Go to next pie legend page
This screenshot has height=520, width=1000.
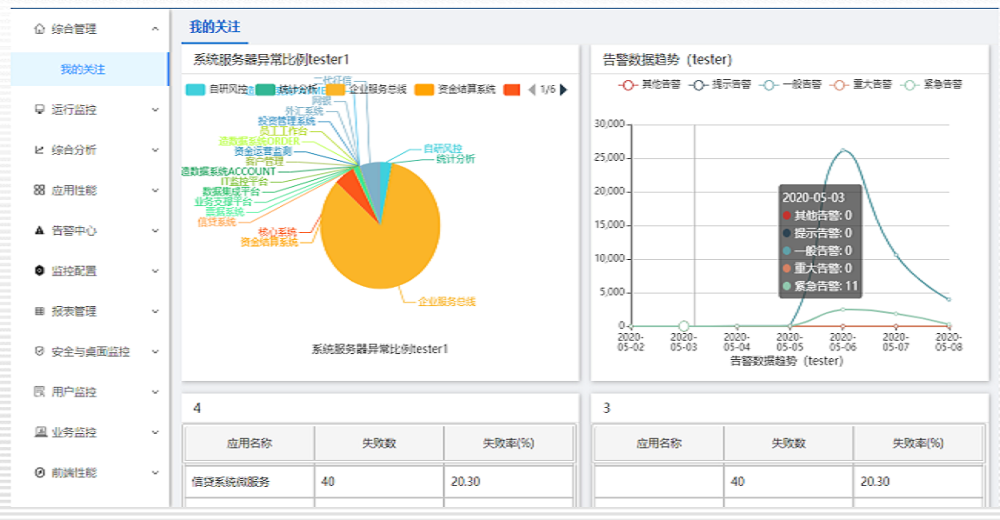click(x=564, y=89)
